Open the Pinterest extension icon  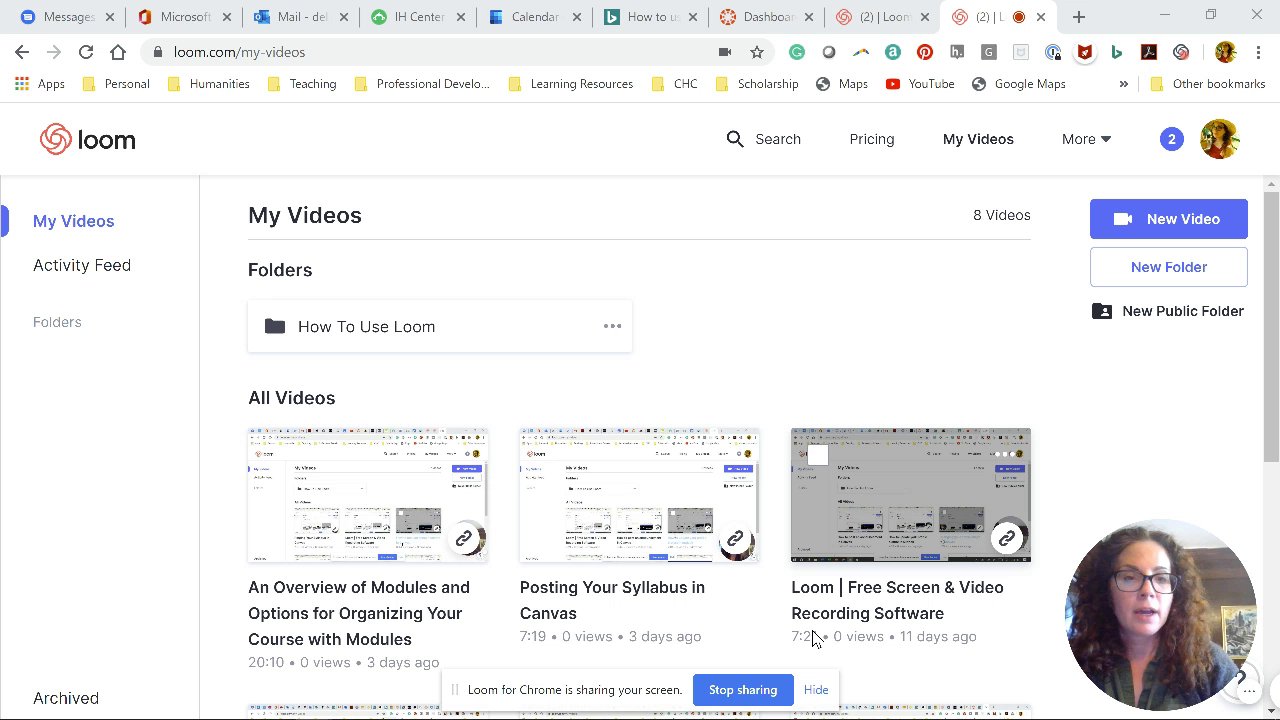[924, 52]
